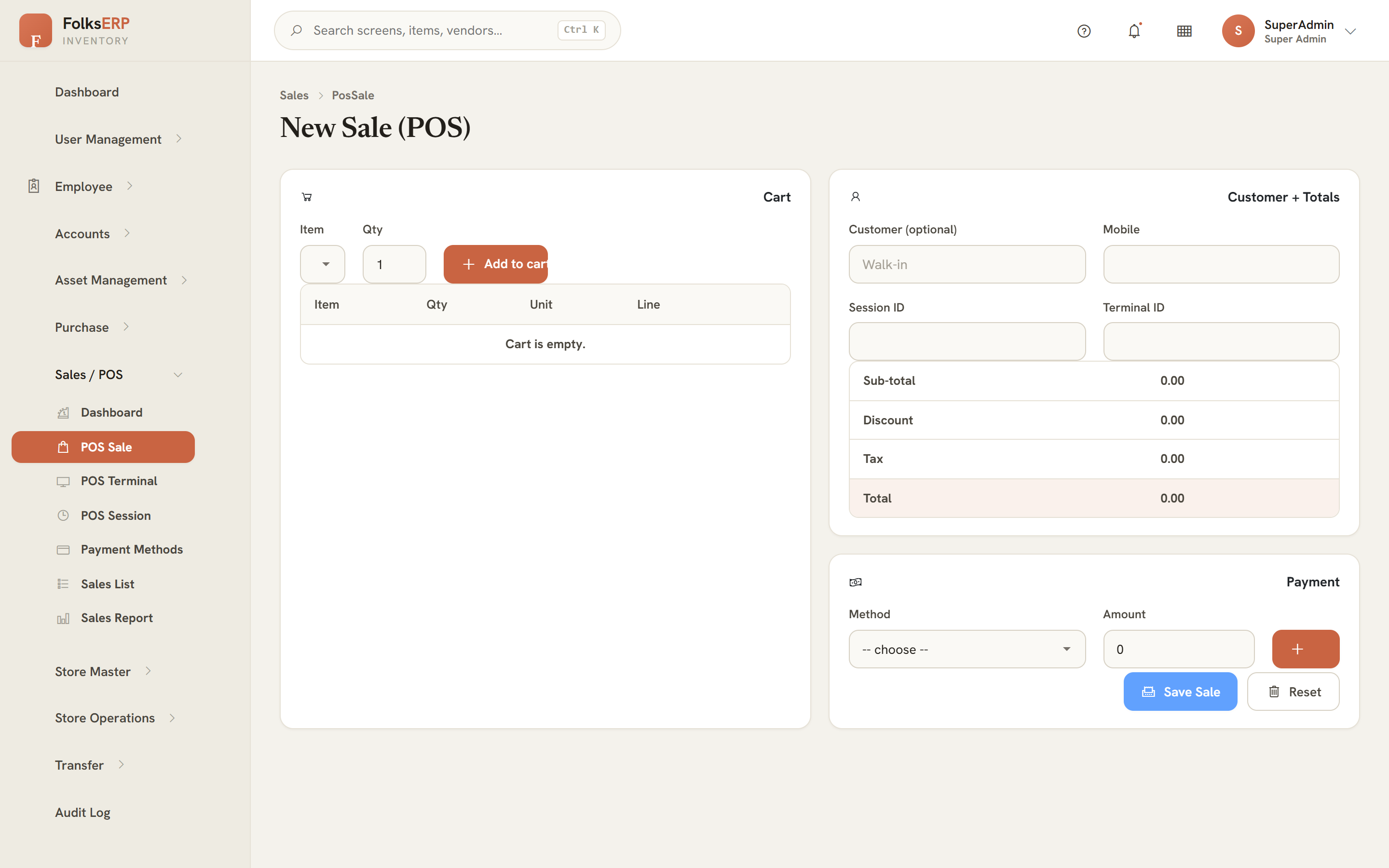
Task: Click the Mobile input field
Action: pos(1221,264)
